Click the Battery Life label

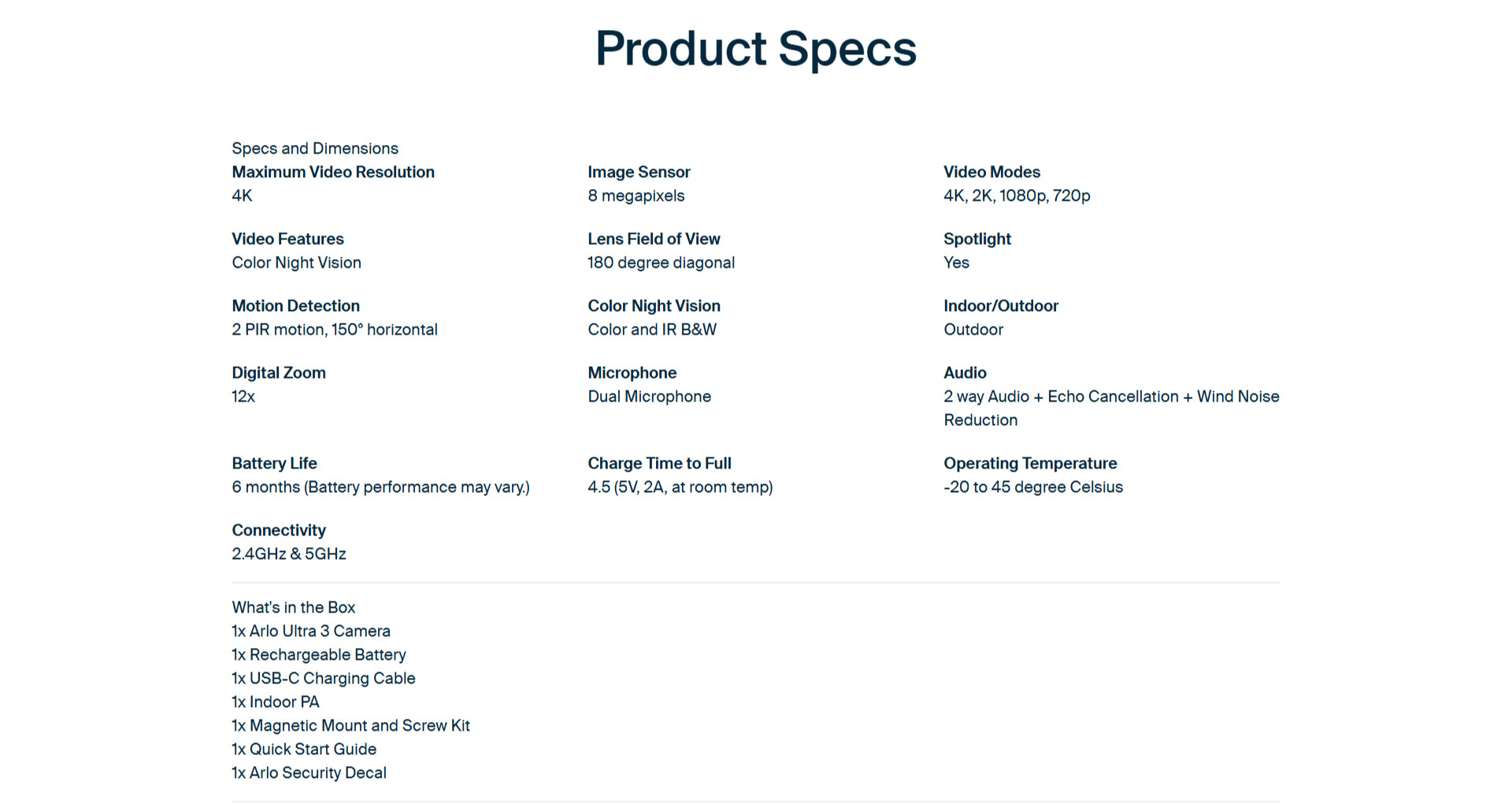[274, 463]
